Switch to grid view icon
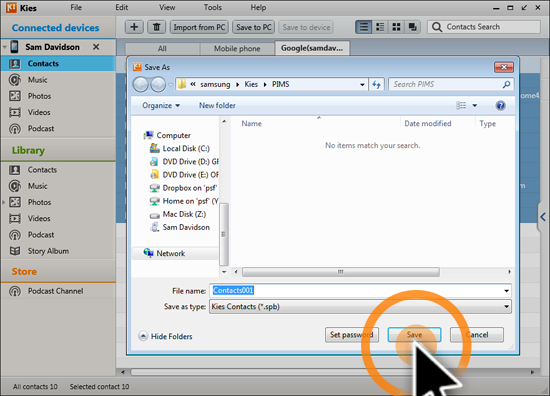550x396 pixels. tap(396, 27)
